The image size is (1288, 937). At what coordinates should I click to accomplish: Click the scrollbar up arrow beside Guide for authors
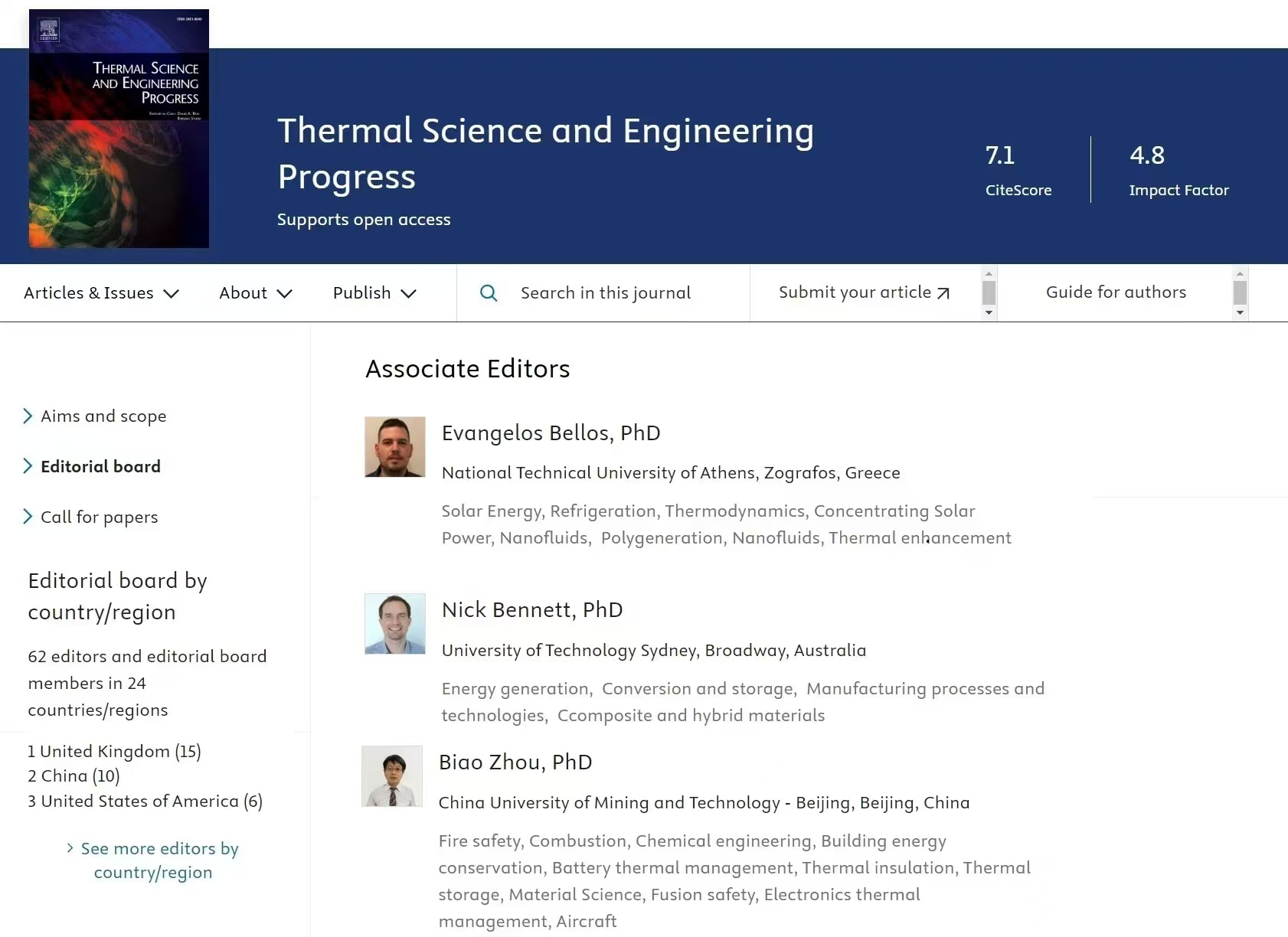tap(1240, 273)
